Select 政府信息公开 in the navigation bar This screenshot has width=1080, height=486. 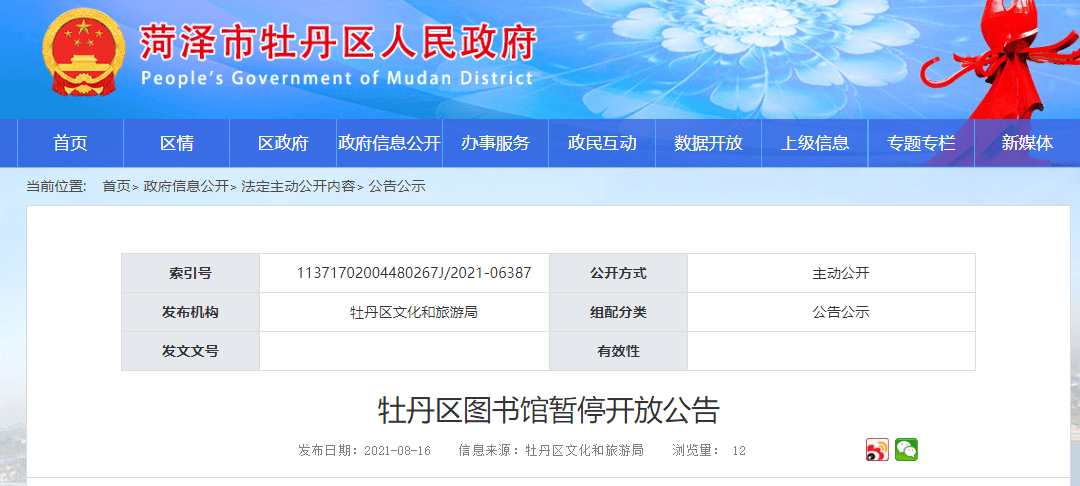389,143
